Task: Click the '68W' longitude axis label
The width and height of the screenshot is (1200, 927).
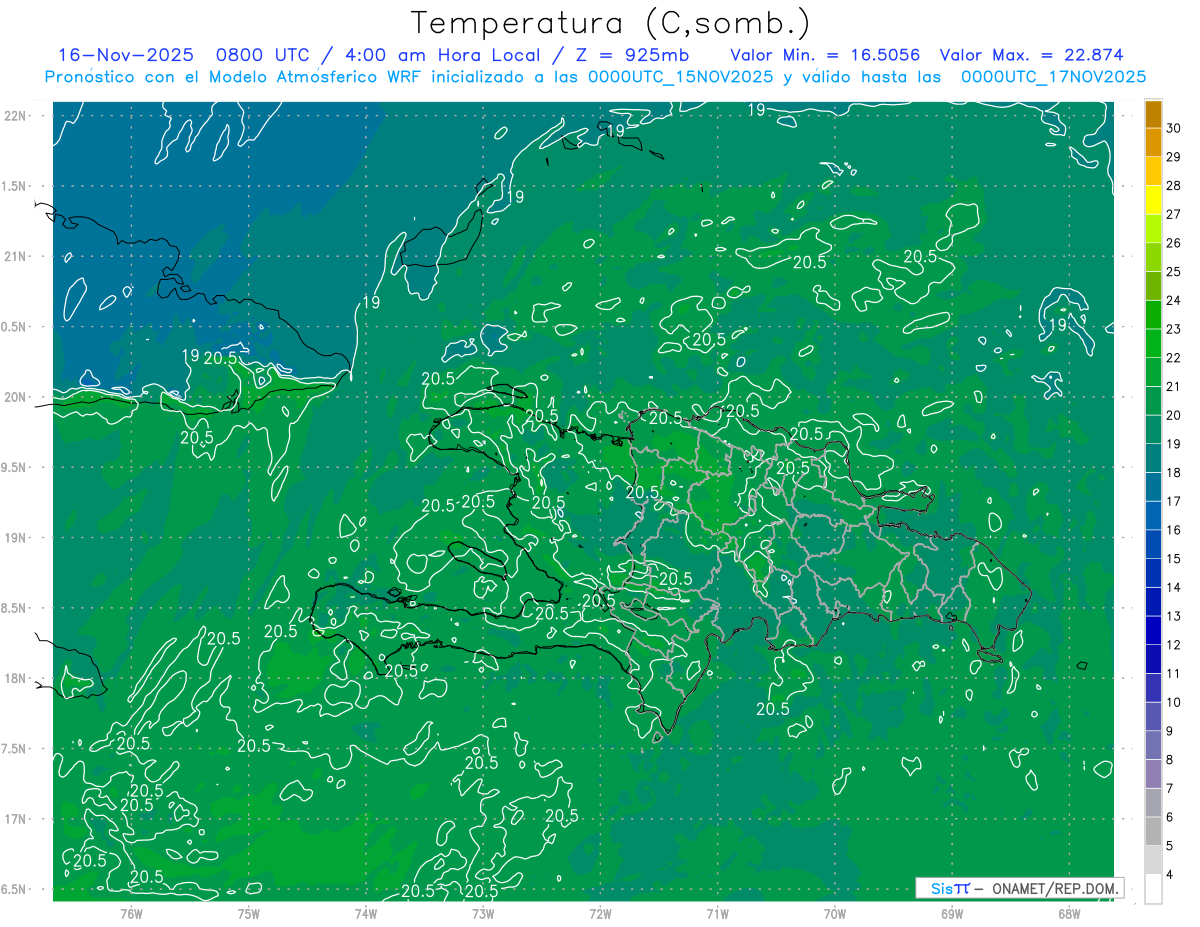Action: tap(1069, 913)
